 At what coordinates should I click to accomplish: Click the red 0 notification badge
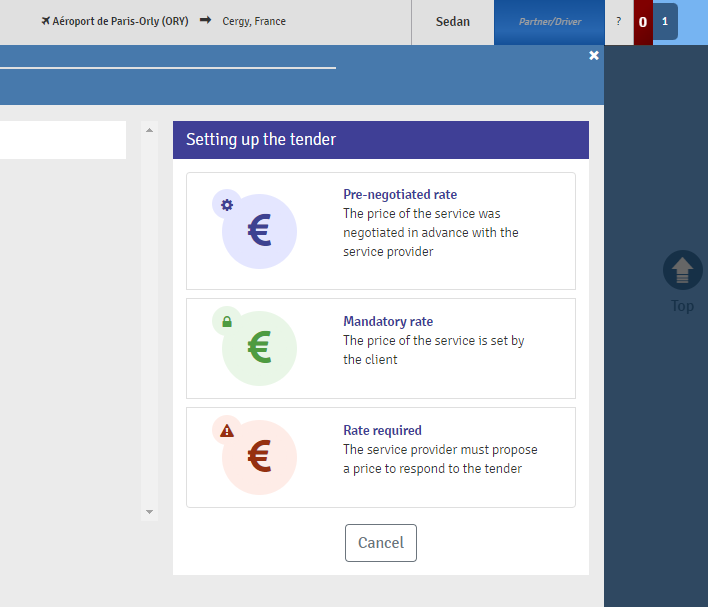click(643, 22)
